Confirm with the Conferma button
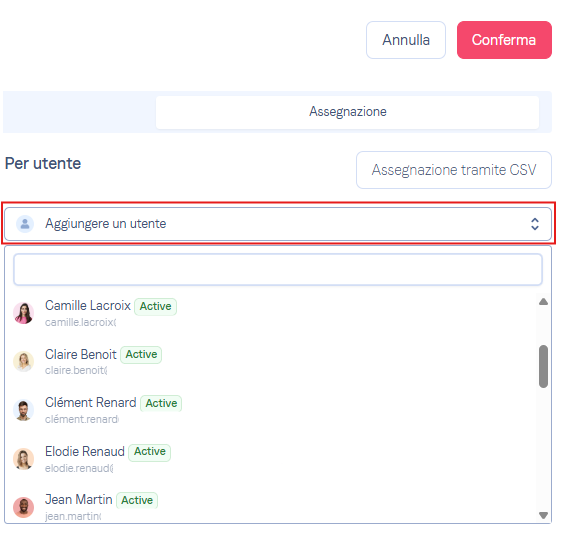Viewport: 565px width, 537px height. 504,40
